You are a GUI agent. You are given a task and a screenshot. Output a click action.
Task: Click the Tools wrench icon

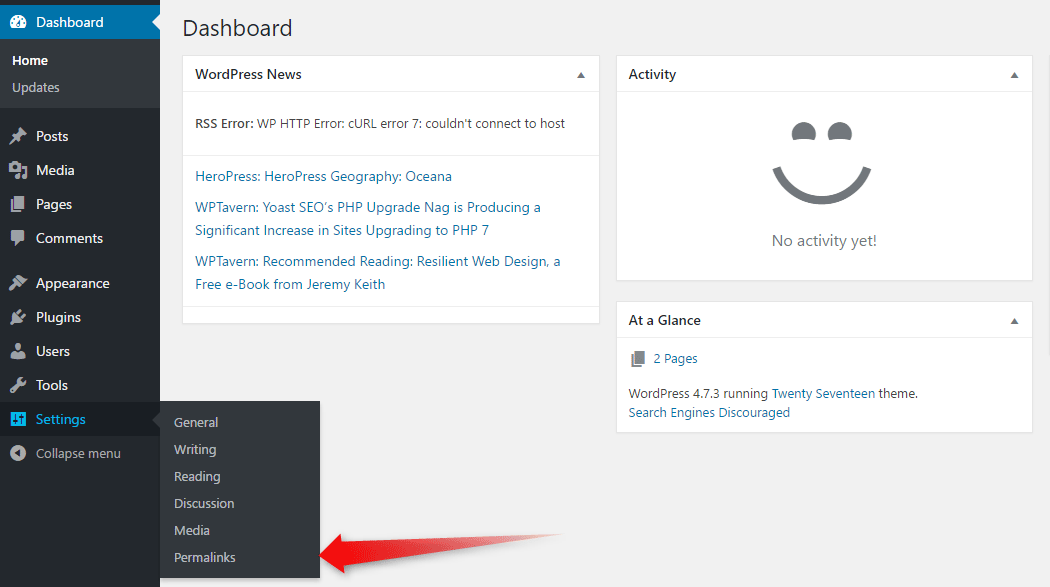tap(18, 385)
